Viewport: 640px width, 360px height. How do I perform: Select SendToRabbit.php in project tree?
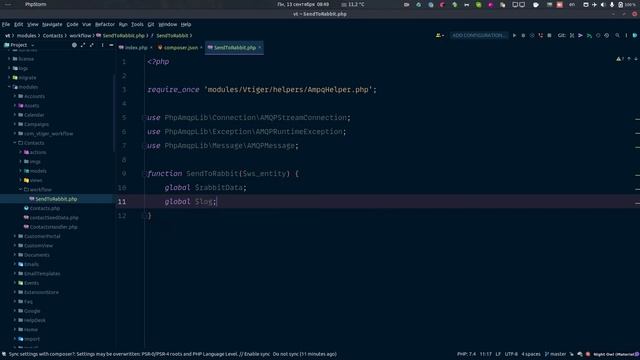click(x=56, y=199)
